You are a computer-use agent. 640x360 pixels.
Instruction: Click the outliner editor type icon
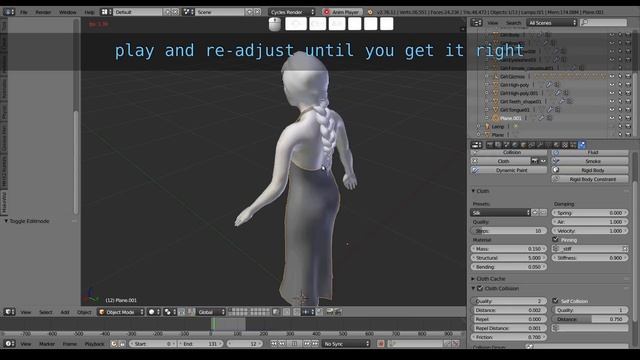(x=476, y=23)
